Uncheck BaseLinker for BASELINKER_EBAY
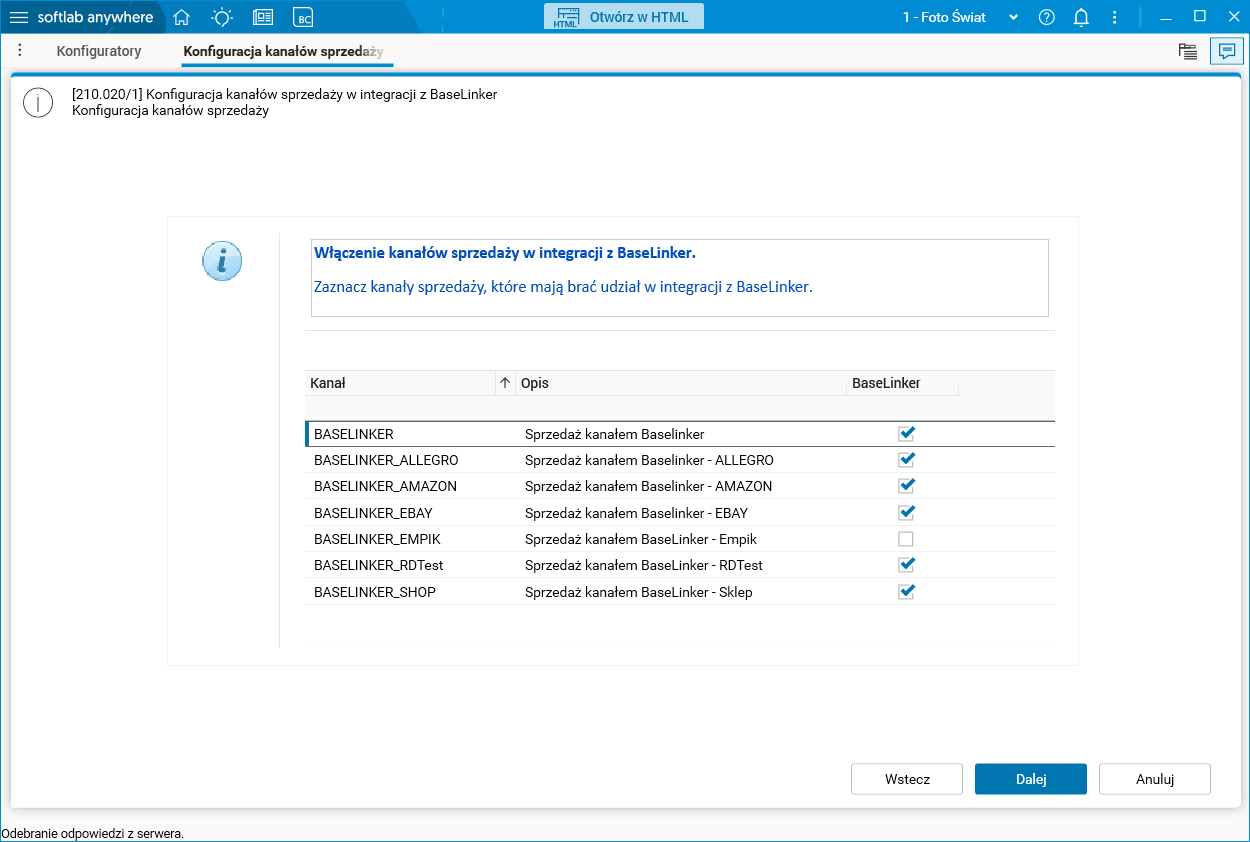Viewport: 1250px width, 842px height. click(906, 512)
